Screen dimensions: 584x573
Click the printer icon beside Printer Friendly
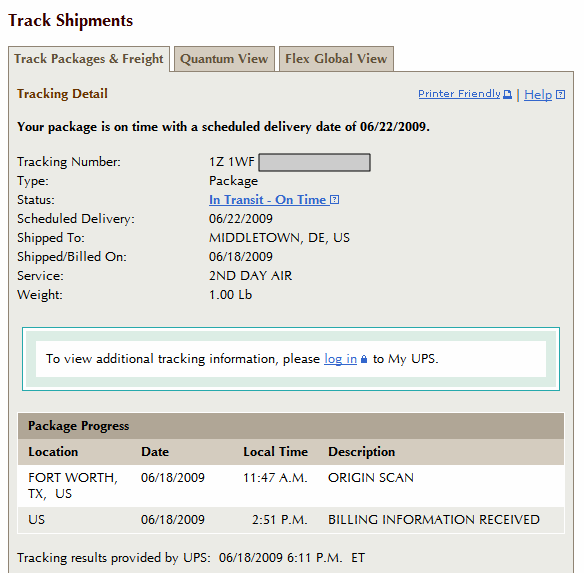pyautogui.click(x=507, y=94)
